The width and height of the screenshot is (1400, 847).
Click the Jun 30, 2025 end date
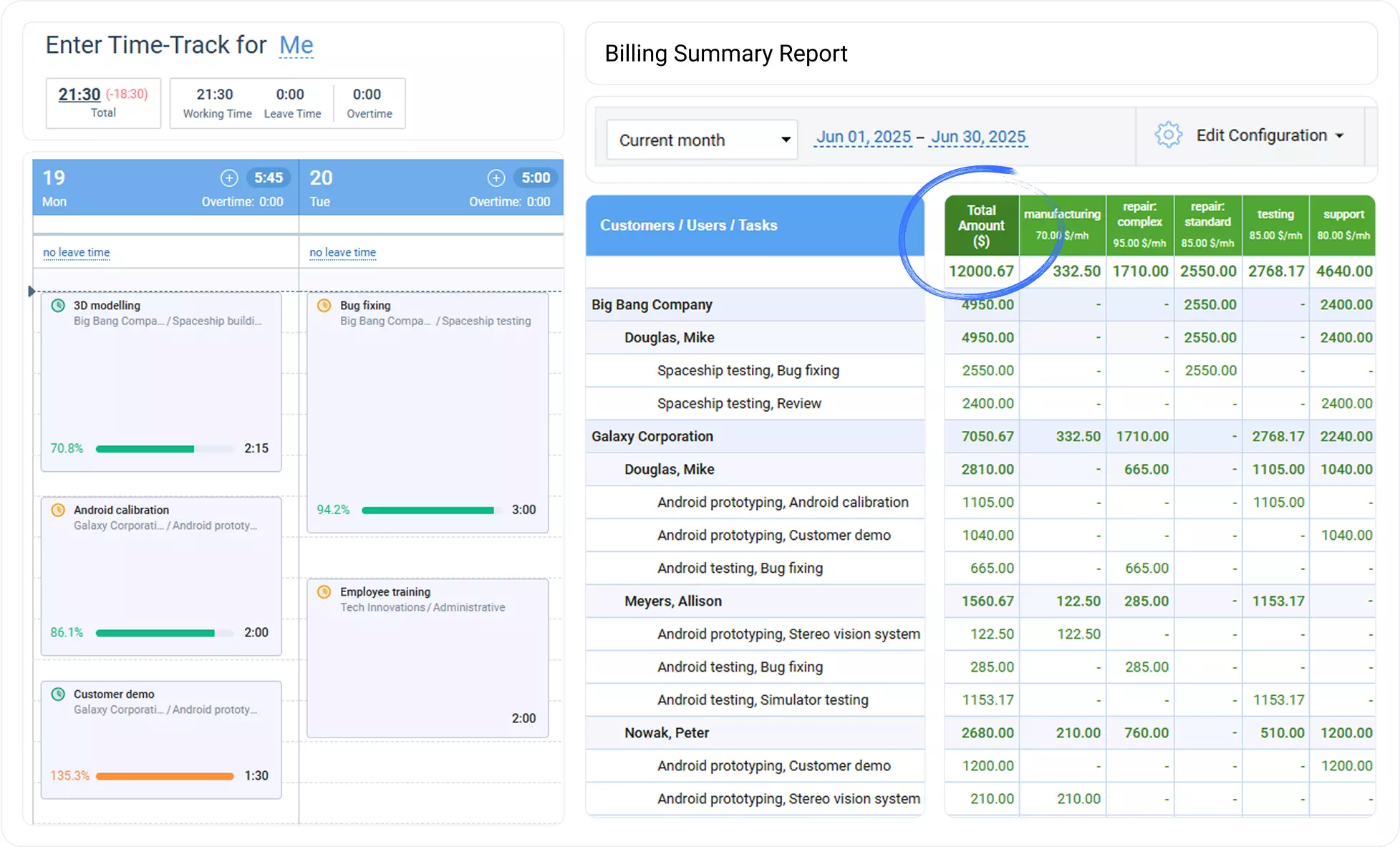(978, 137)
